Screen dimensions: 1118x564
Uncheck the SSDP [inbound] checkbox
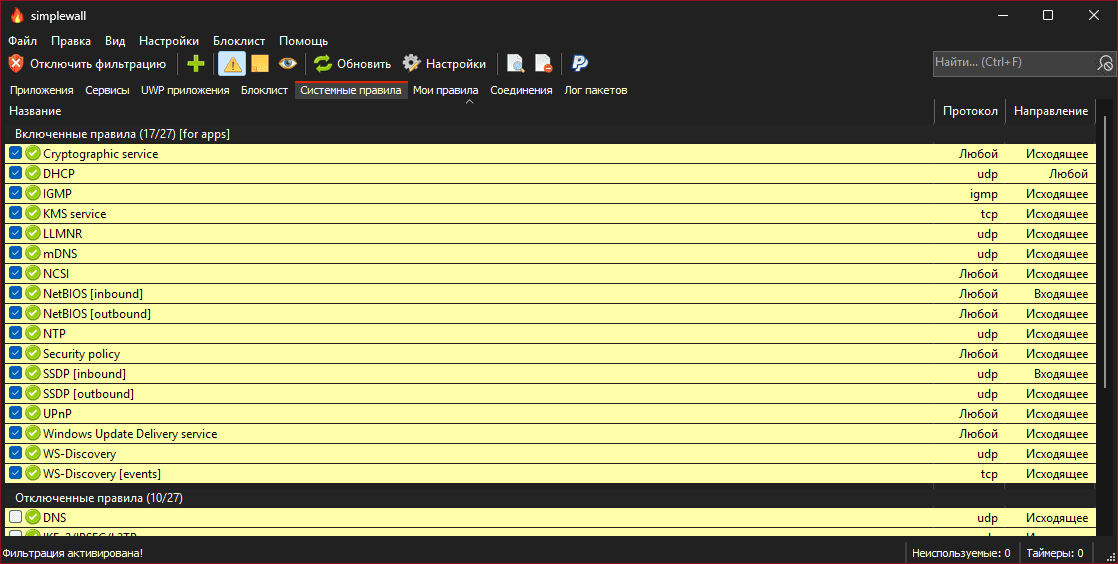15,373
